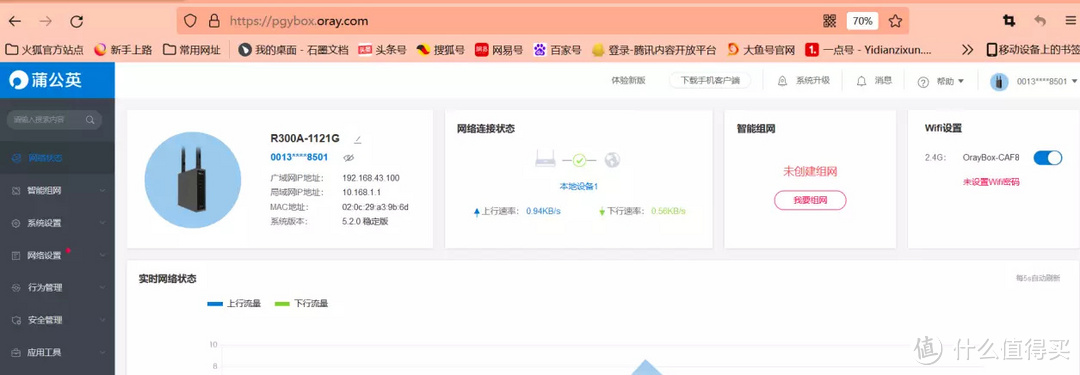Open the 常用网址 bookmark folder
The width and height of the screenshot is (1080, 375).
192,50
